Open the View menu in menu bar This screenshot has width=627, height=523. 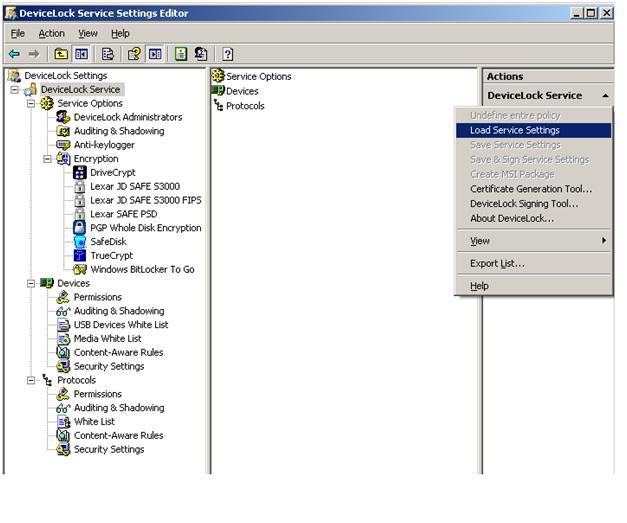(88, 34)
